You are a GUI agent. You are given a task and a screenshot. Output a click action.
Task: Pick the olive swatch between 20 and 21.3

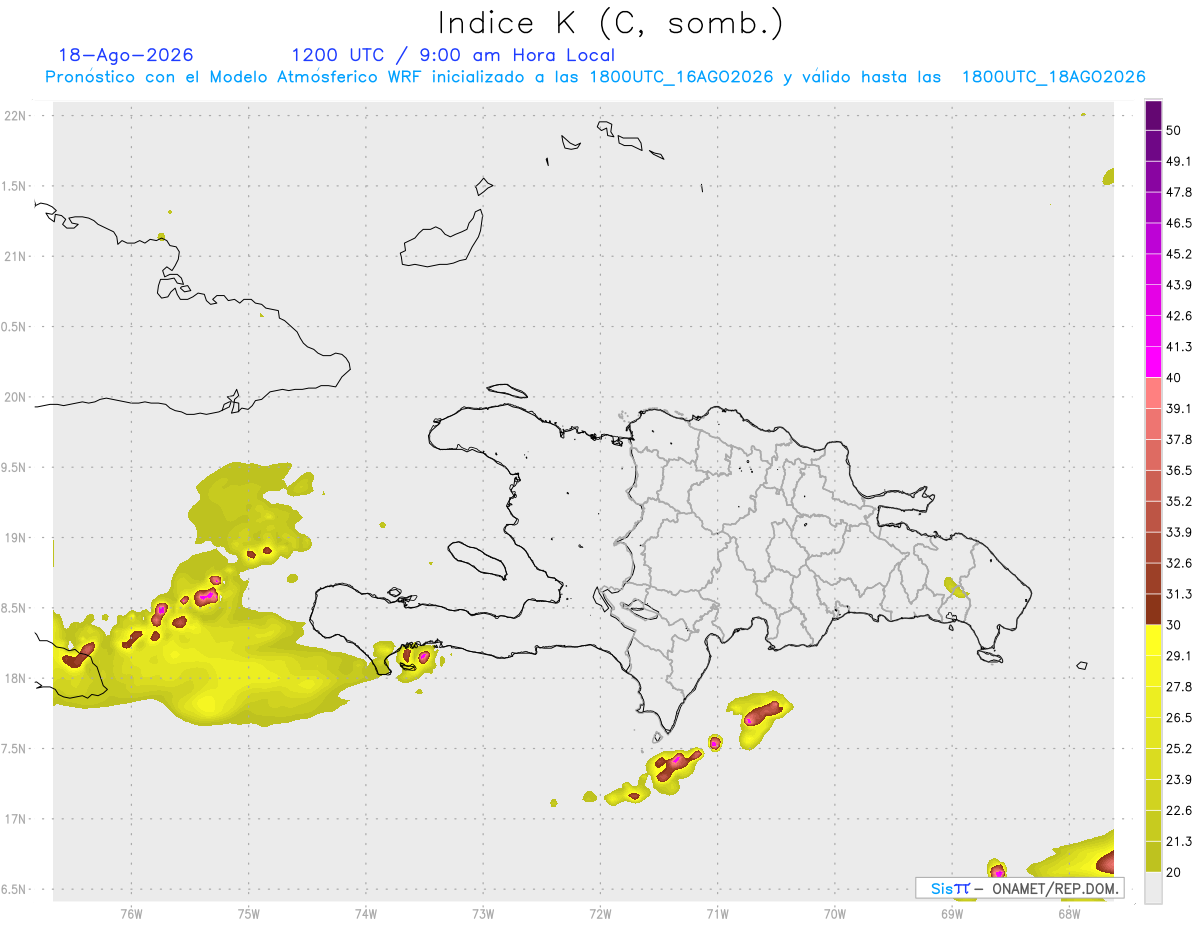pyautogui.click(x=1153, y=856)
